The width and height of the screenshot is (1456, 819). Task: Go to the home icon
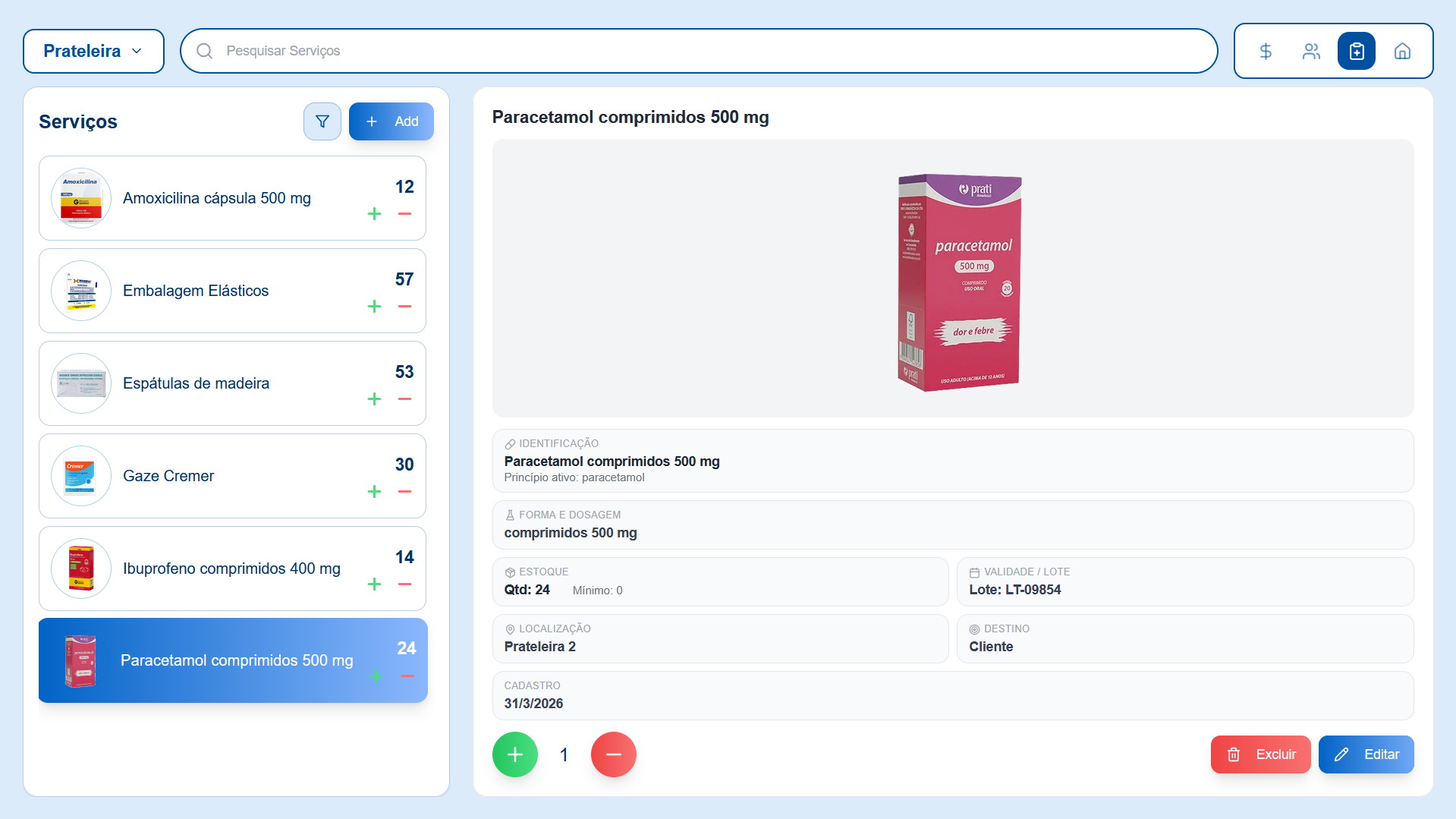coord(1402,51)
